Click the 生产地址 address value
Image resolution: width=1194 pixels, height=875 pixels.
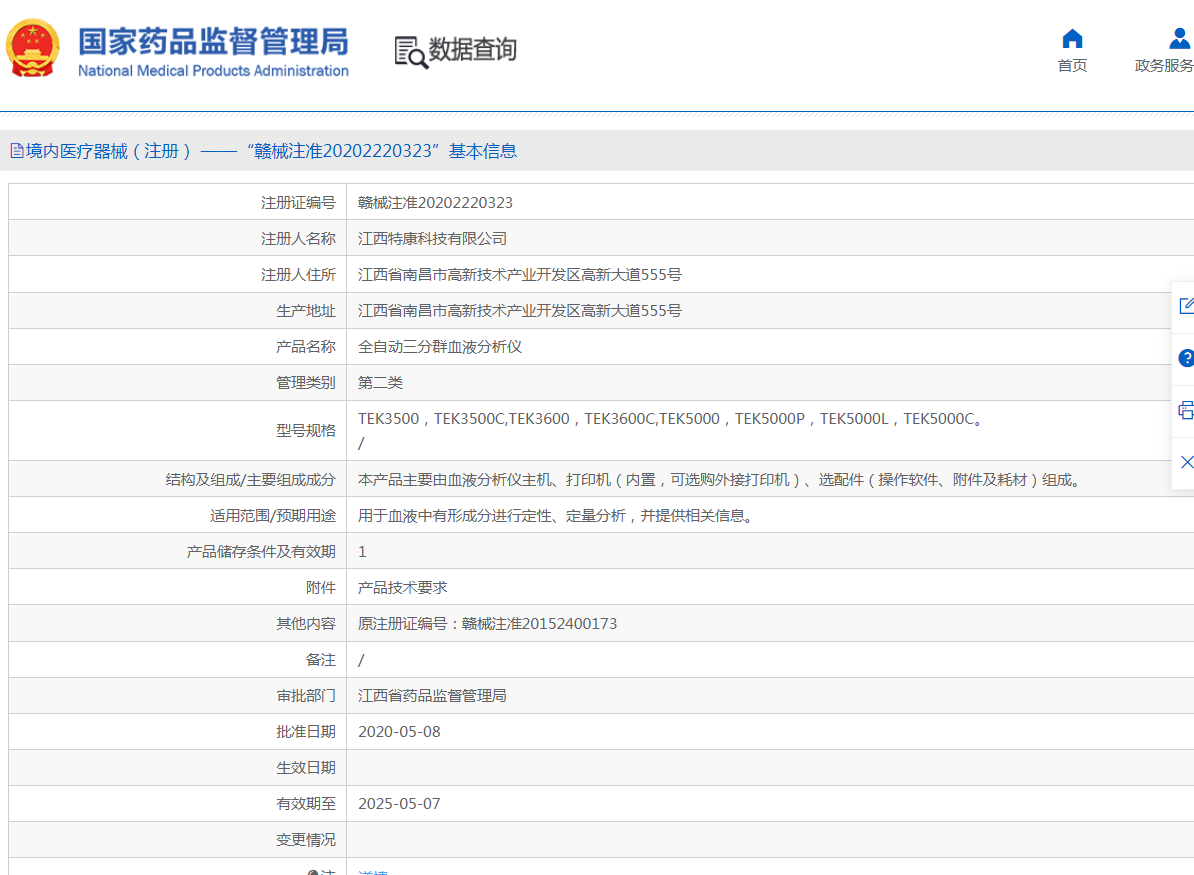coord(519,311)
